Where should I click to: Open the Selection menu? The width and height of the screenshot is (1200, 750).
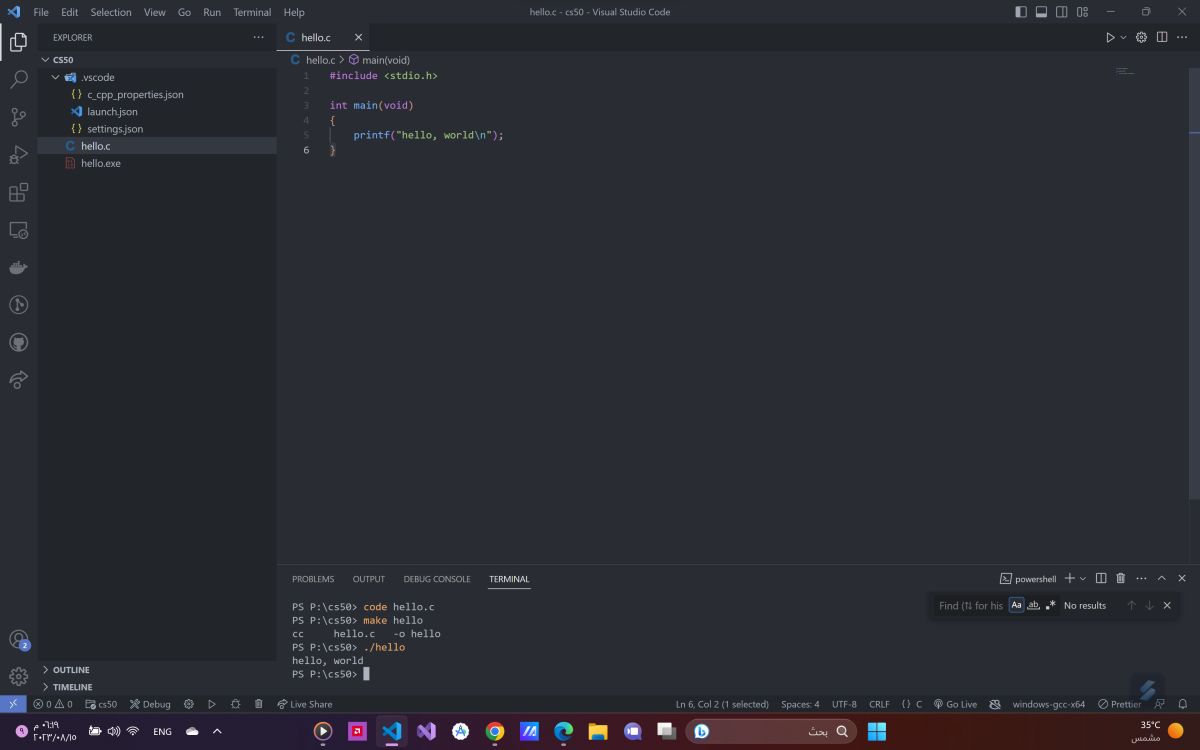(x=111, y=12)
